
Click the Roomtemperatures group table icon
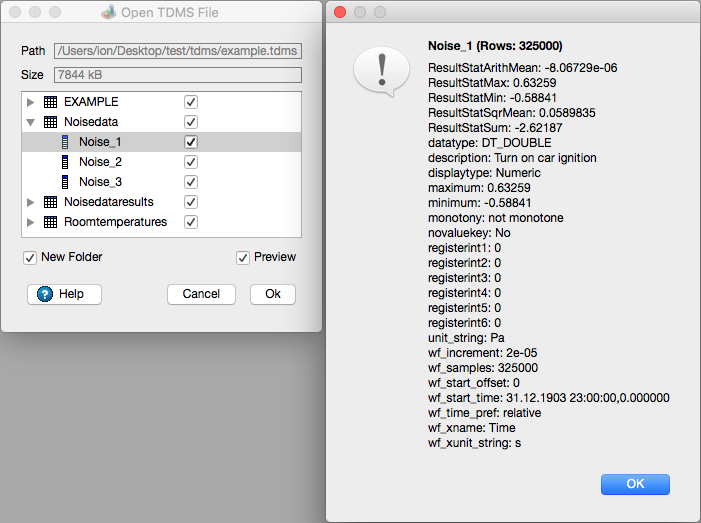click(50, 222)
